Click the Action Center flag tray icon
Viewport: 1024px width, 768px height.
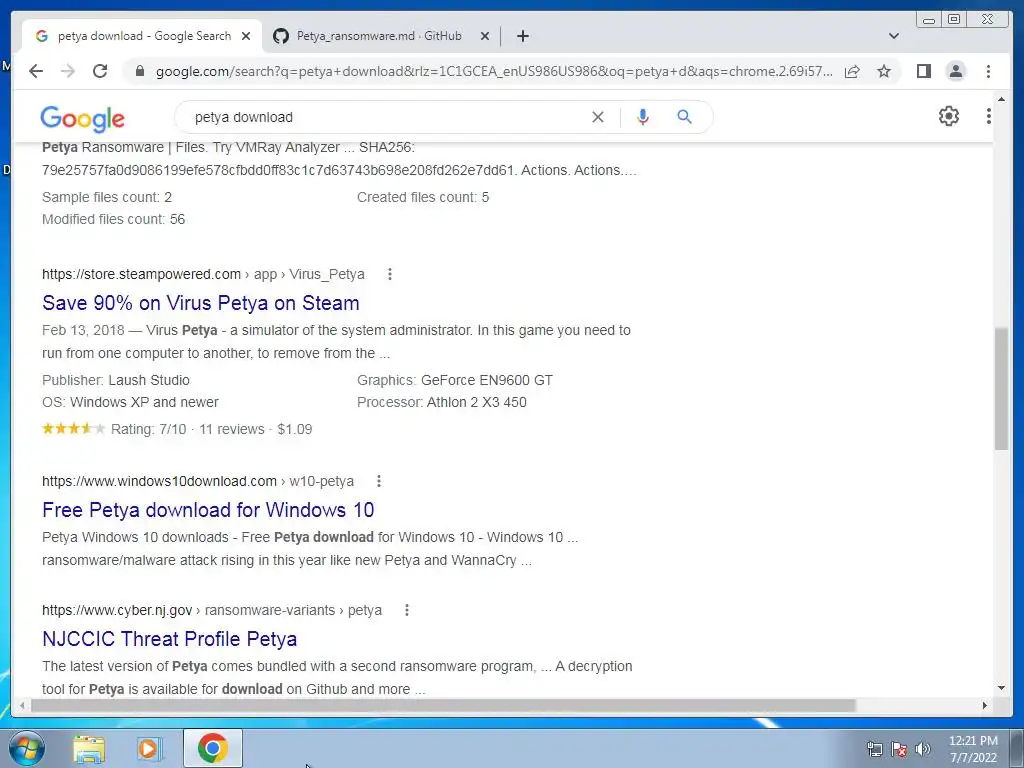[x=899, y=749]
